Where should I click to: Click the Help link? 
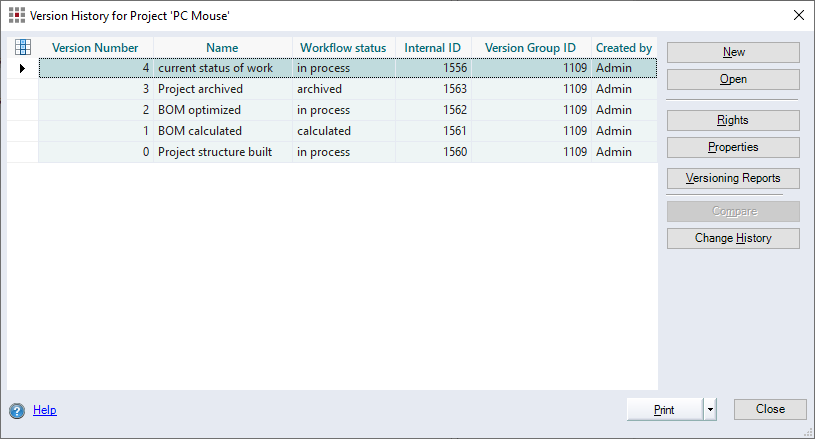click(x=45, y=410)
